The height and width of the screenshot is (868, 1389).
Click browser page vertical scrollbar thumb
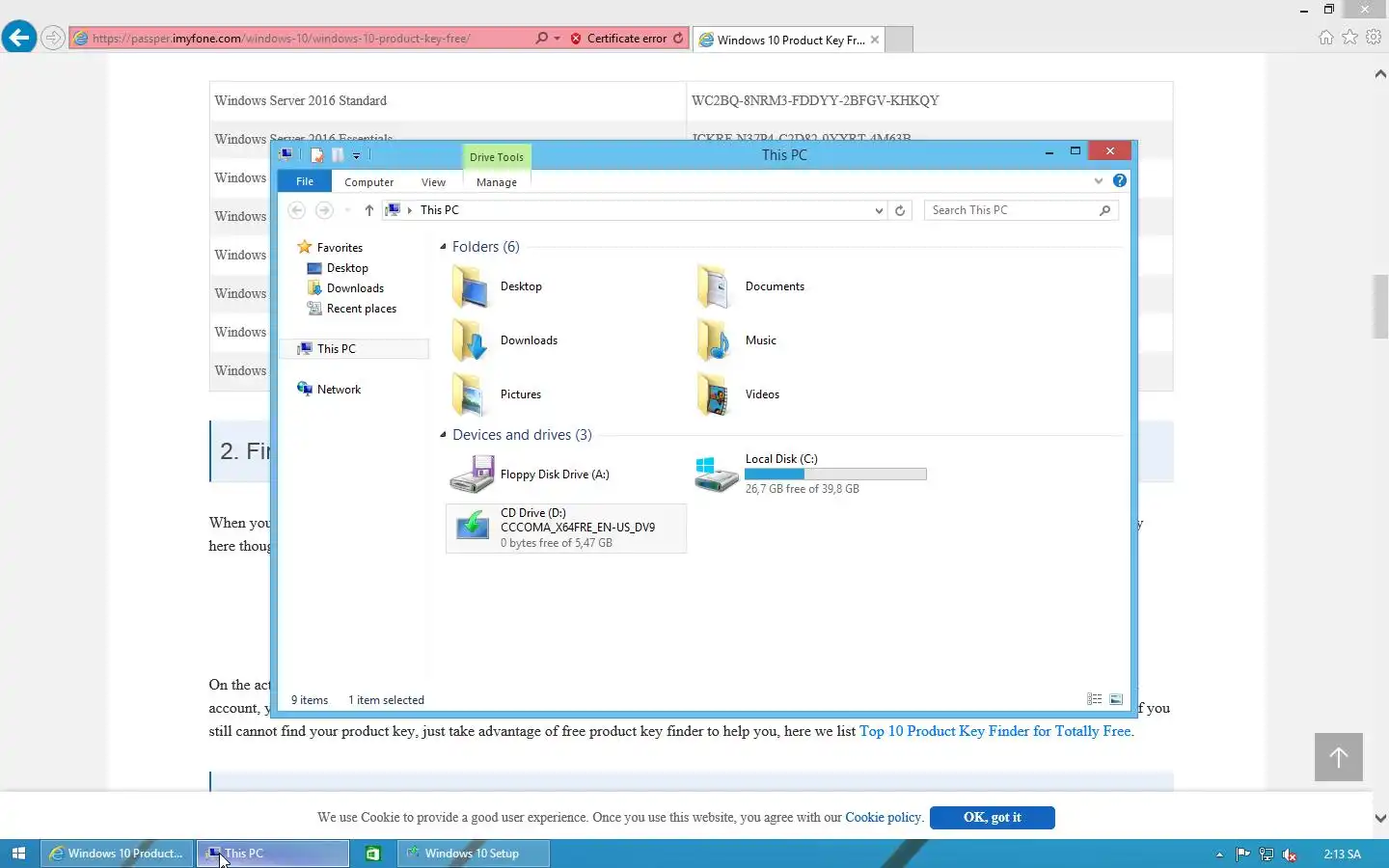tap(1380, 307)
